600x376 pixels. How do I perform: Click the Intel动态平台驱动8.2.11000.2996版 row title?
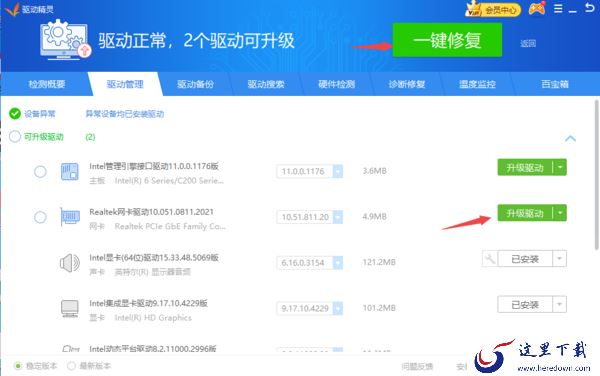[x=153, y=349]
